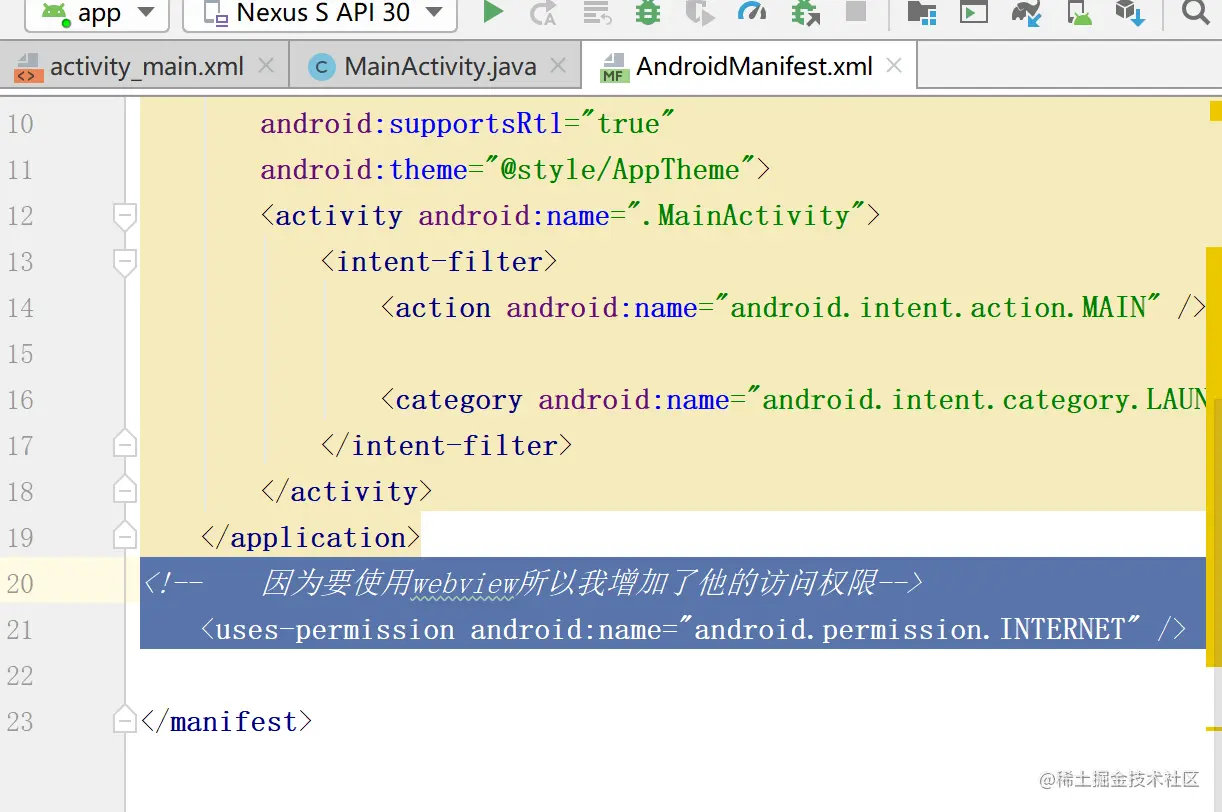This screenshot has height=812, width=1222.
Task: Attach debugger to Android process icon
Action: 804,13
